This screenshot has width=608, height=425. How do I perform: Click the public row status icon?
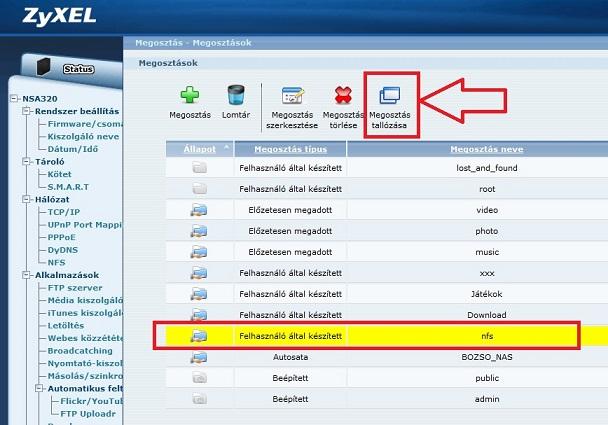(x=199, y=378)
